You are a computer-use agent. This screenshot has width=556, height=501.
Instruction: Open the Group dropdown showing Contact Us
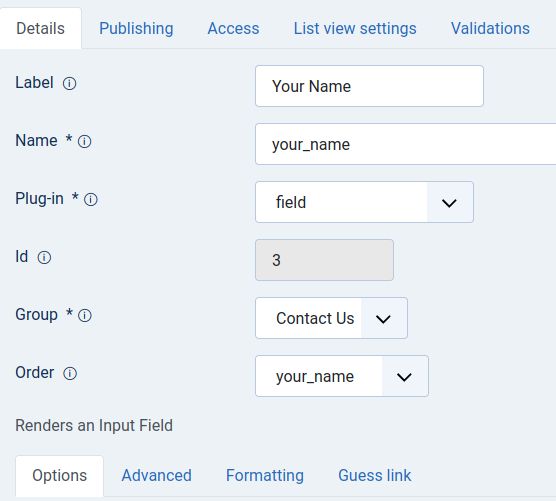pos(331,318)
